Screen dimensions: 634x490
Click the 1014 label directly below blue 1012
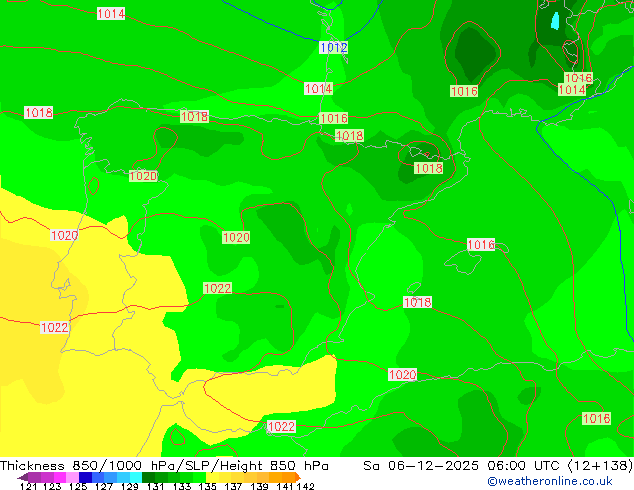click(318, 89)
